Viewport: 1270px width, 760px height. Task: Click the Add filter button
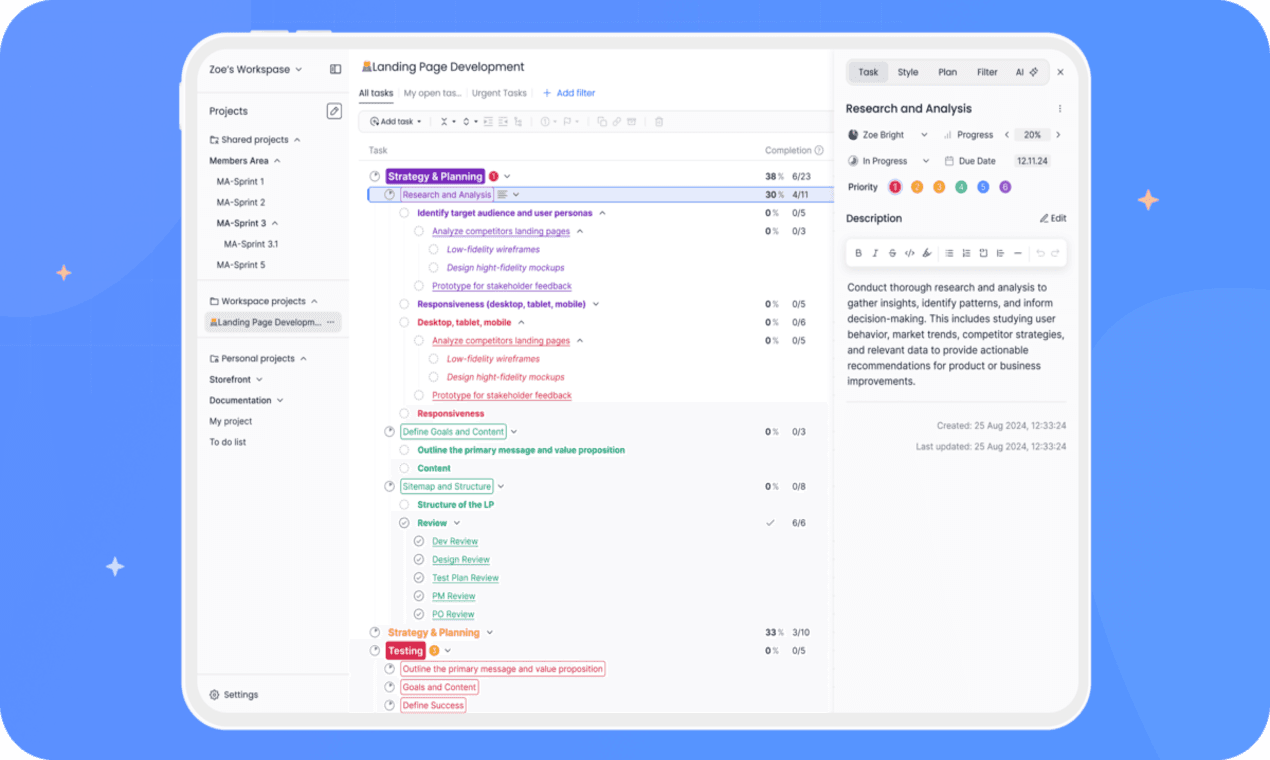click(x=569, y=93)
